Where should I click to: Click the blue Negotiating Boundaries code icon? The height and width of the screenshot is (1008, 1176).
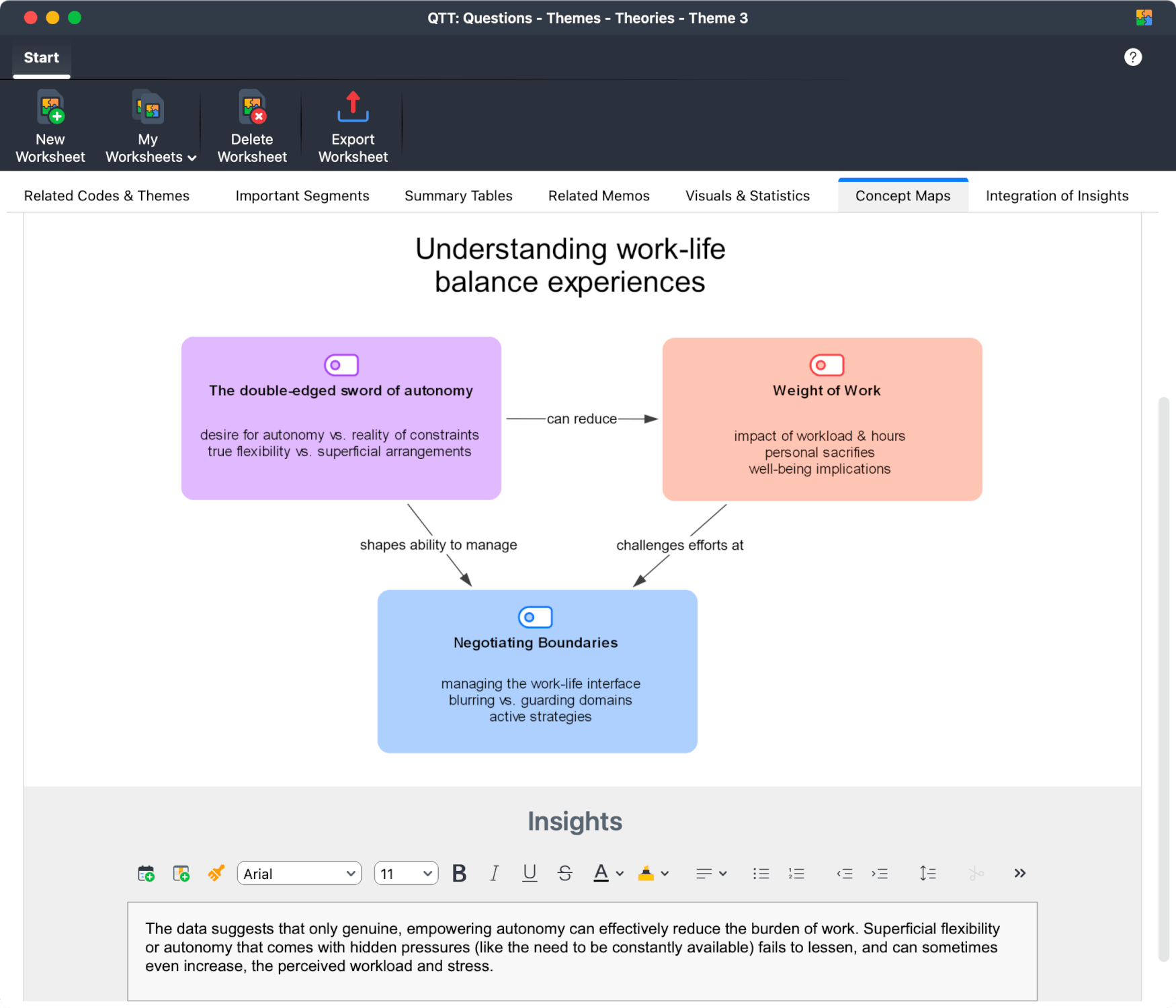coord(536,617)
